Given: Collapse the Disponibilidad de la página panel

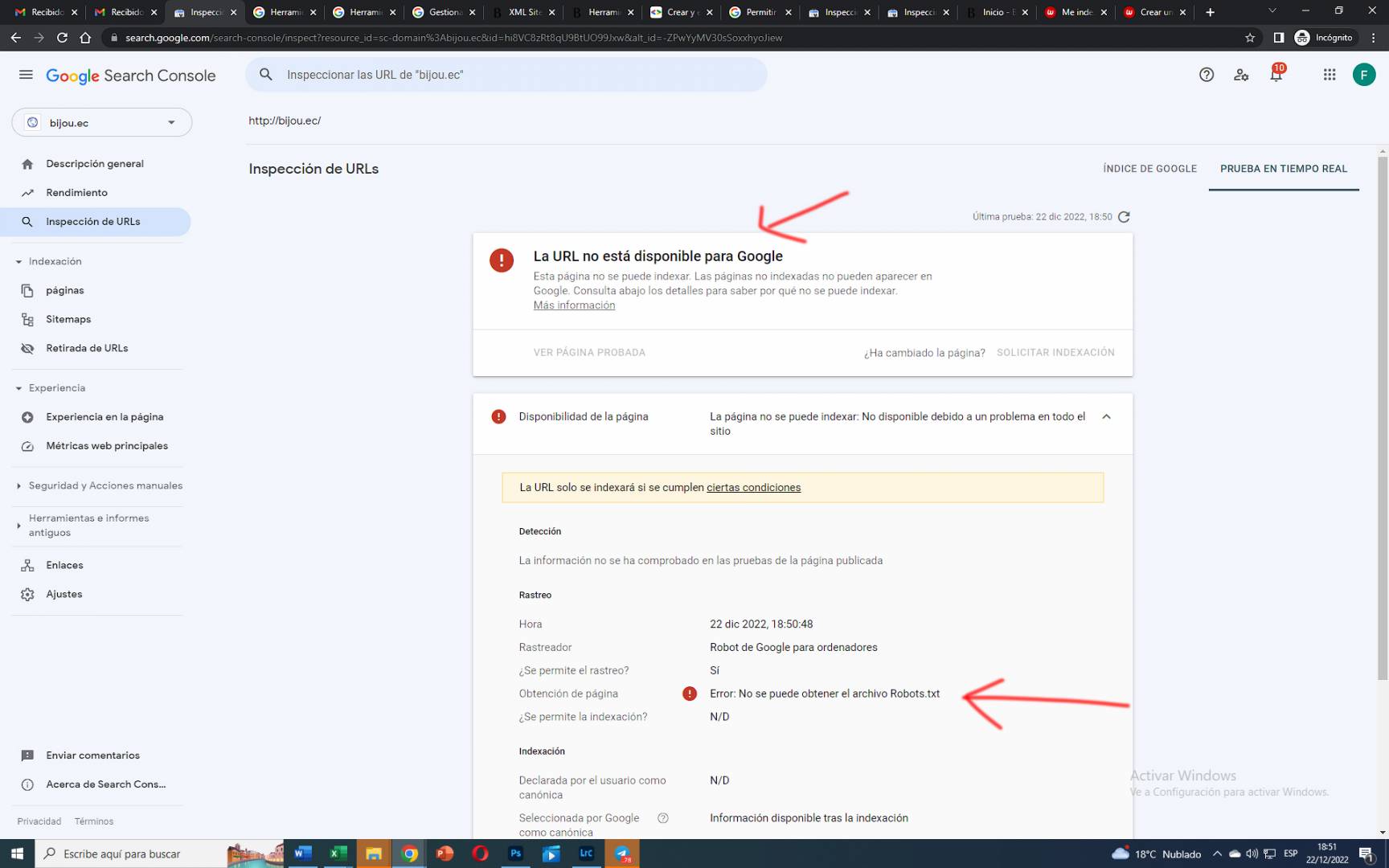Looking at the screenshot, I should tap(1107, 416).
